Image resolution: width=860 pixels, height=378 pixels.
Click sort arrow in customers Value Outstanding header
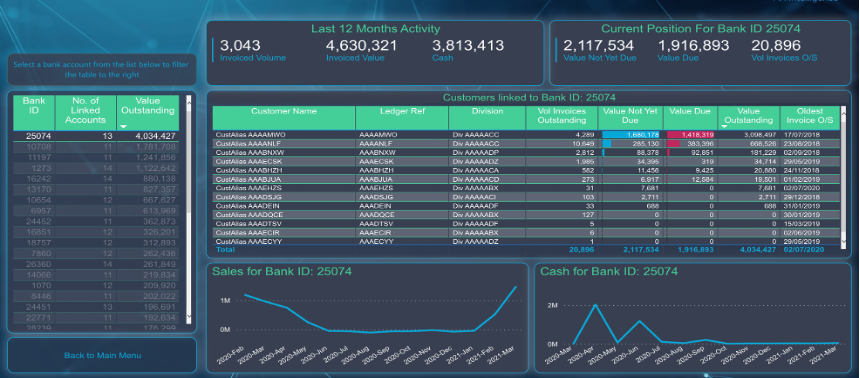click(x=723, y=126)
